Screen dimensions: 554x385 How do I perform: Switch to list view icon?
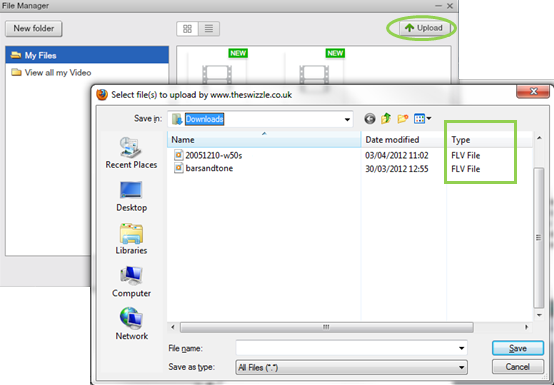[209, 29]
